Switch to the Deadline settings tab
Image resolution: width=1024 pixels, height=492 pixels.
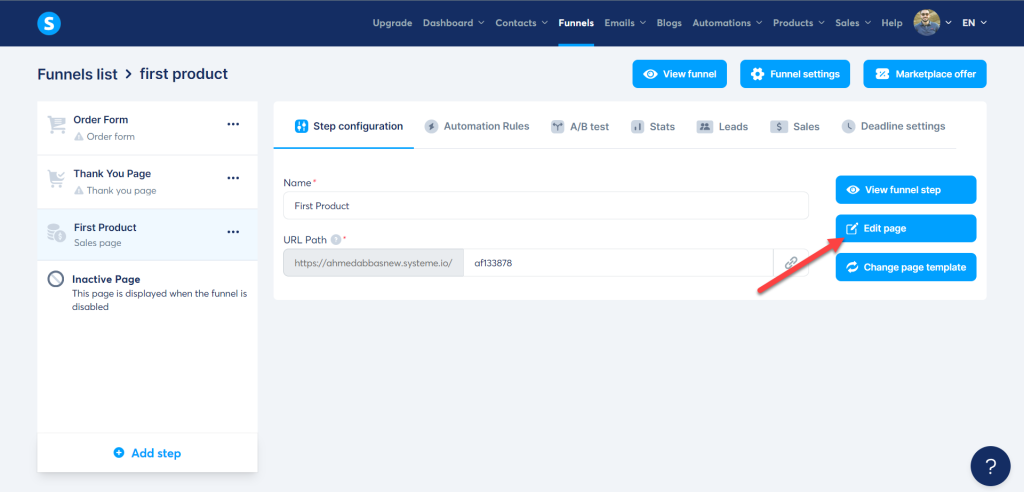click(x=893, y=127)
